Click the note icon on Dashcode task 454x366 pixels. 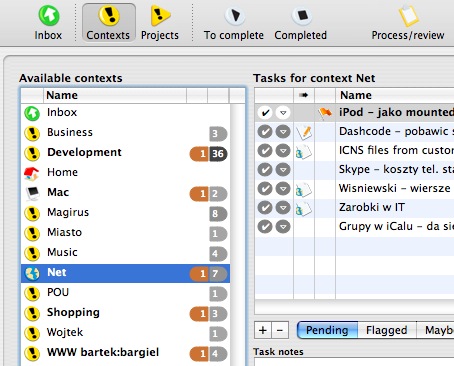(x=304, y=132)
